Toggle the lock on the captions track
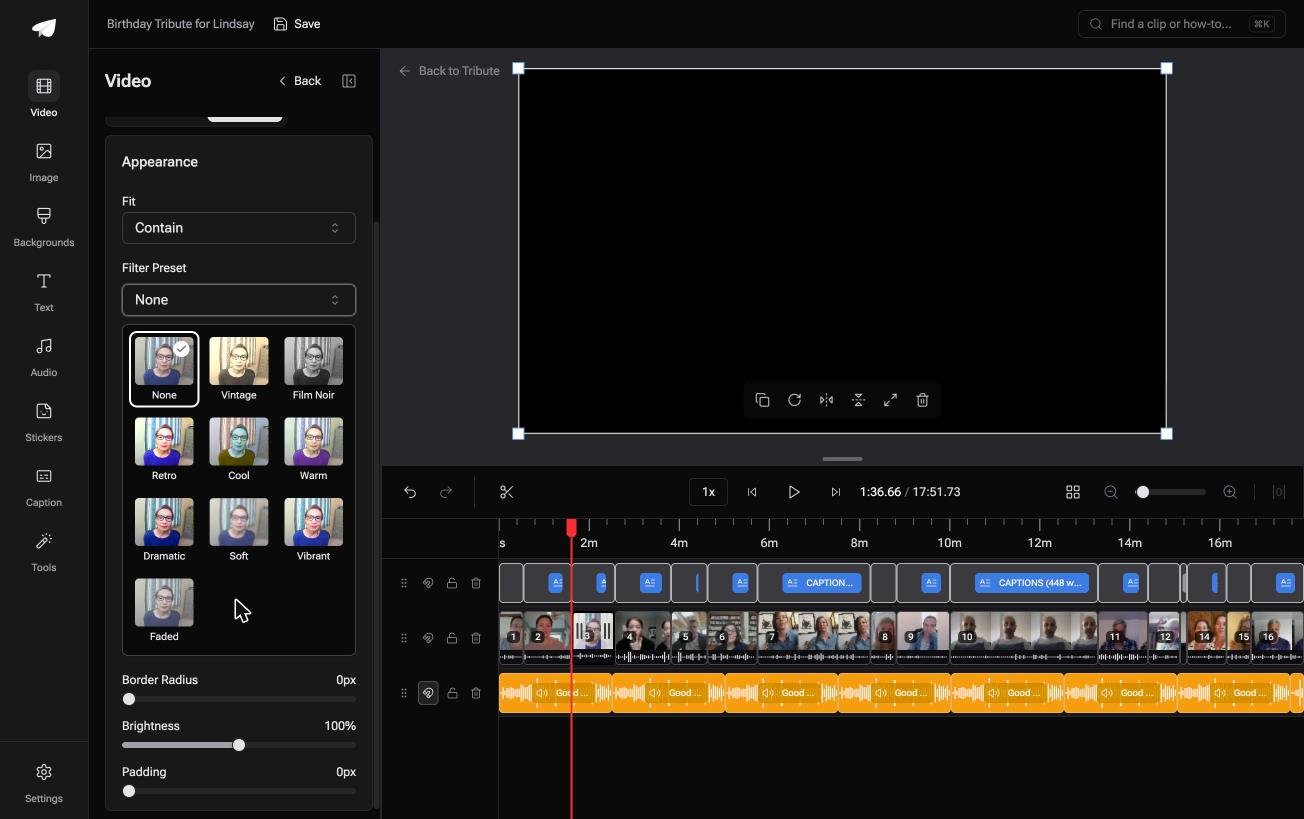 [452, 583]
